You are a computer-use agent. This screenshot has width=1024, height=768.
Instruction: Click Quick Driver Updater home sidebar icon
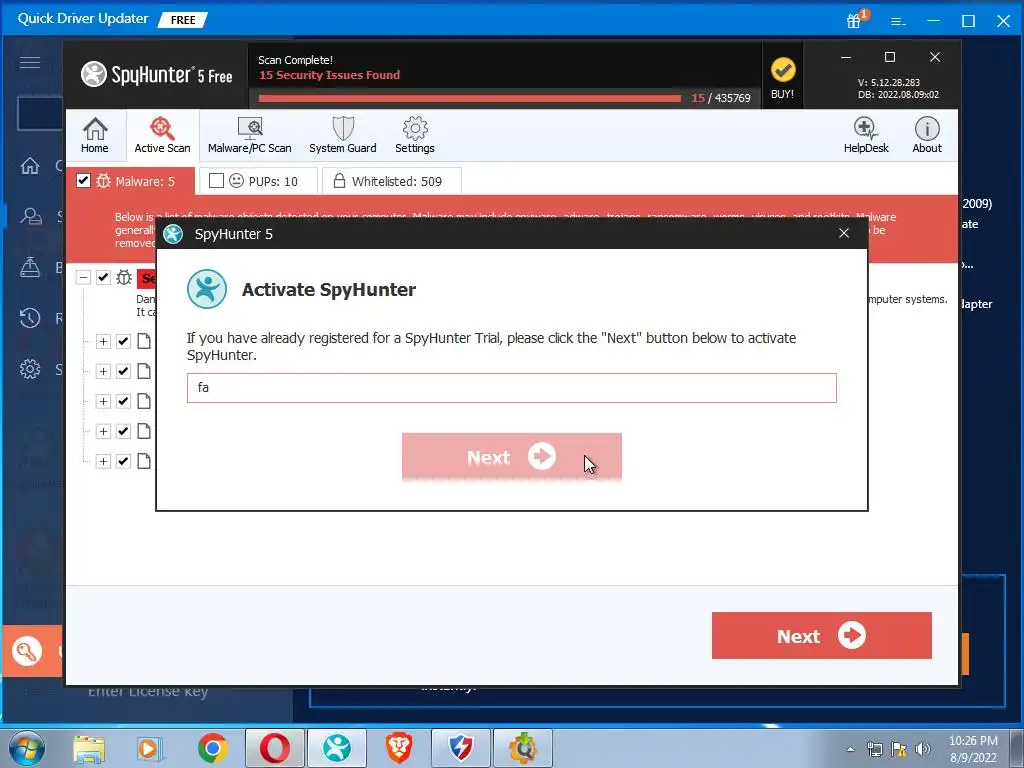[29, 166]
